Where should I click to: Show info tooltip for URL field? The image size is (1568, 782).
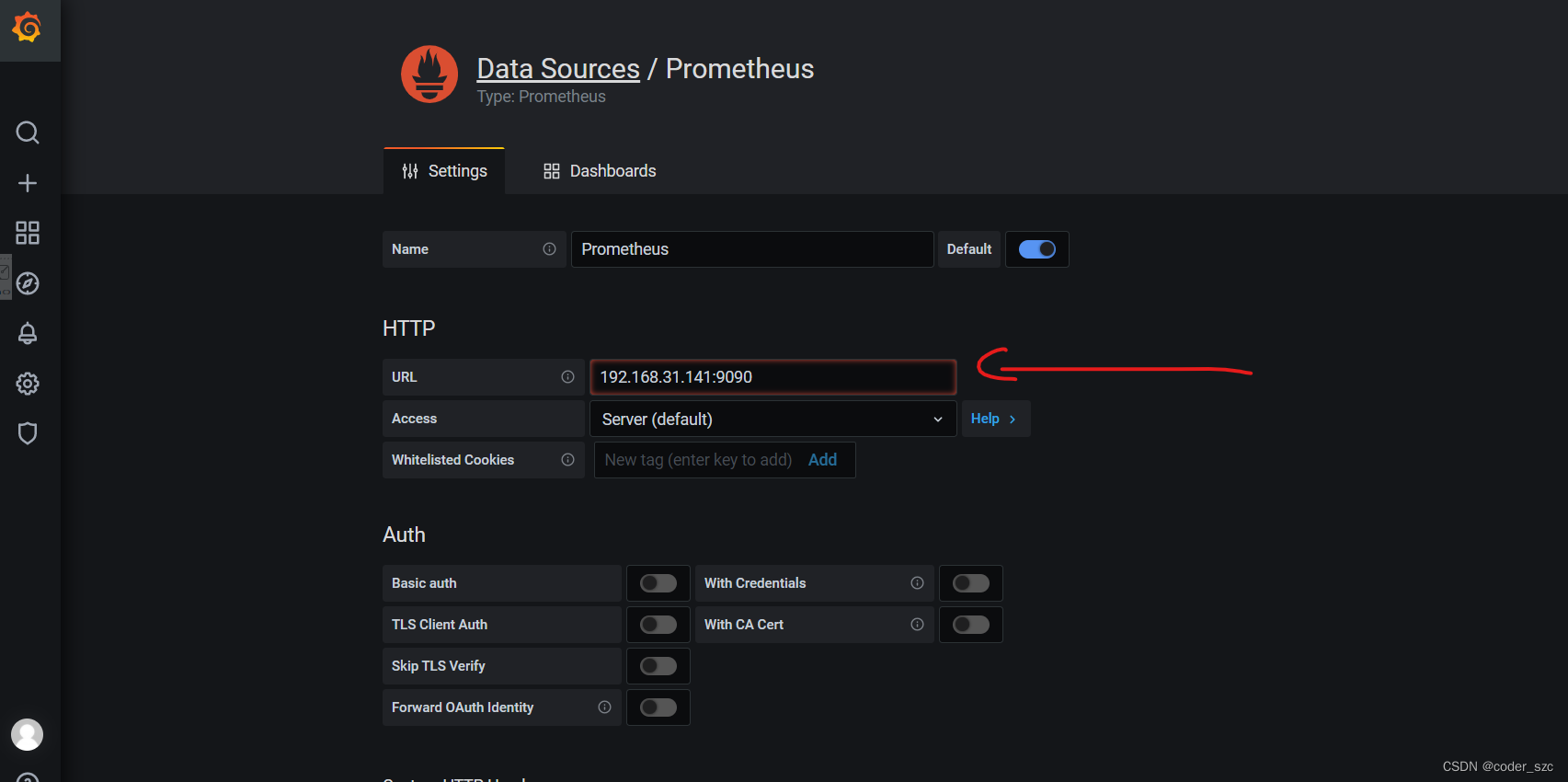(567, 377)
